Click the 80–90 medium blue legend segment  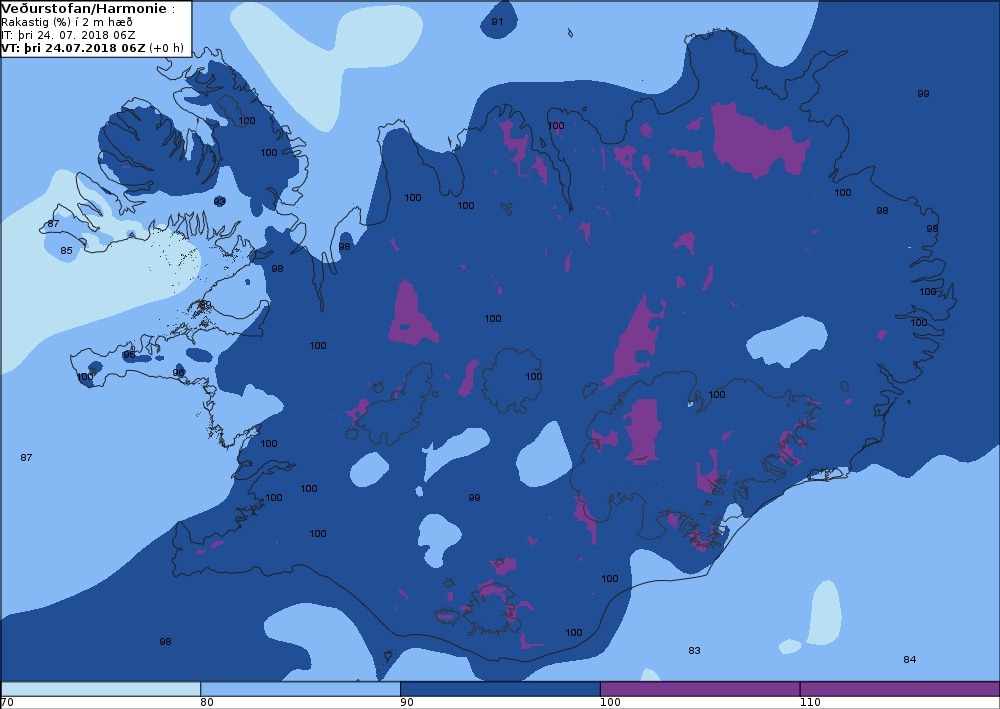300,689
